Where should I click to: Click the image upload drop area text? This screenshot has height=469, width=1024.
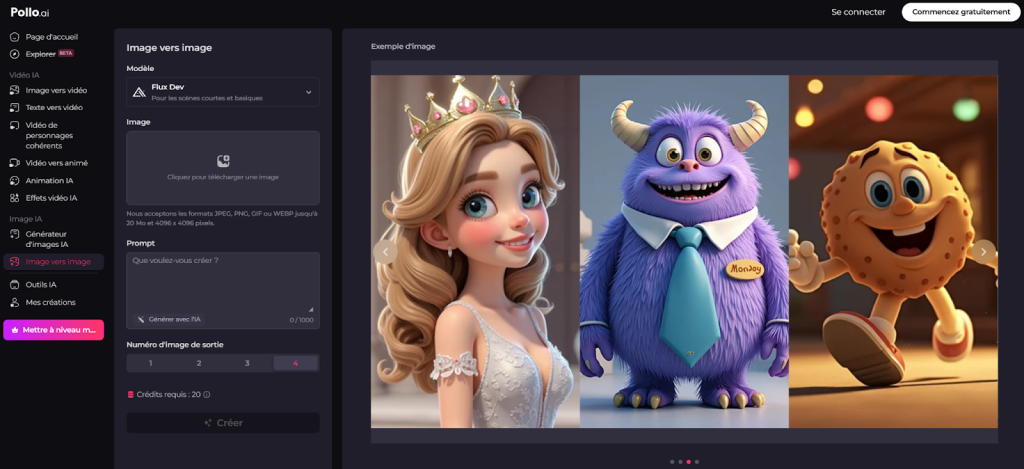[x=223, y=177]
